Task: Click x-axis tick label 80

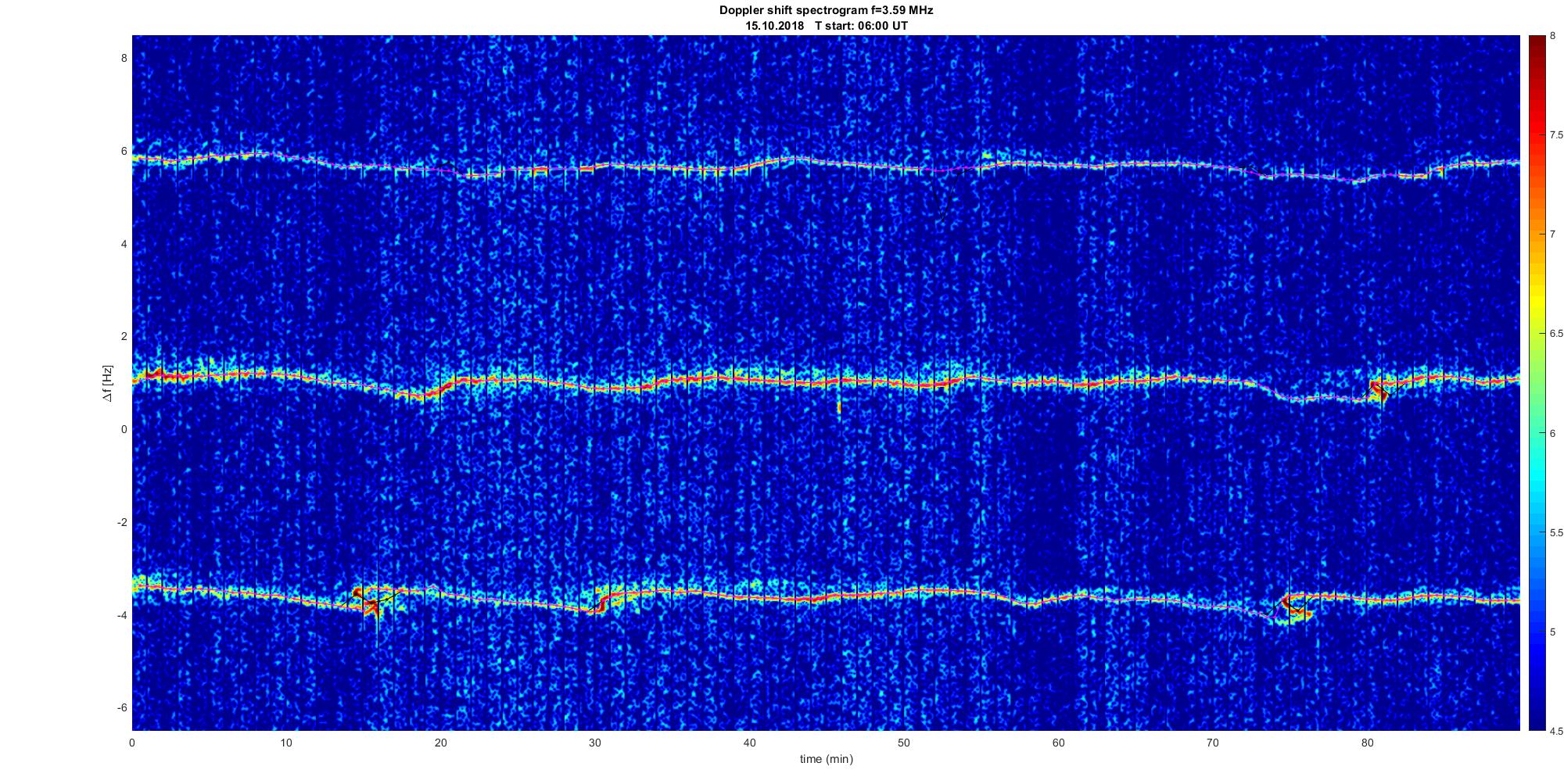Action: click(1367, 743)
